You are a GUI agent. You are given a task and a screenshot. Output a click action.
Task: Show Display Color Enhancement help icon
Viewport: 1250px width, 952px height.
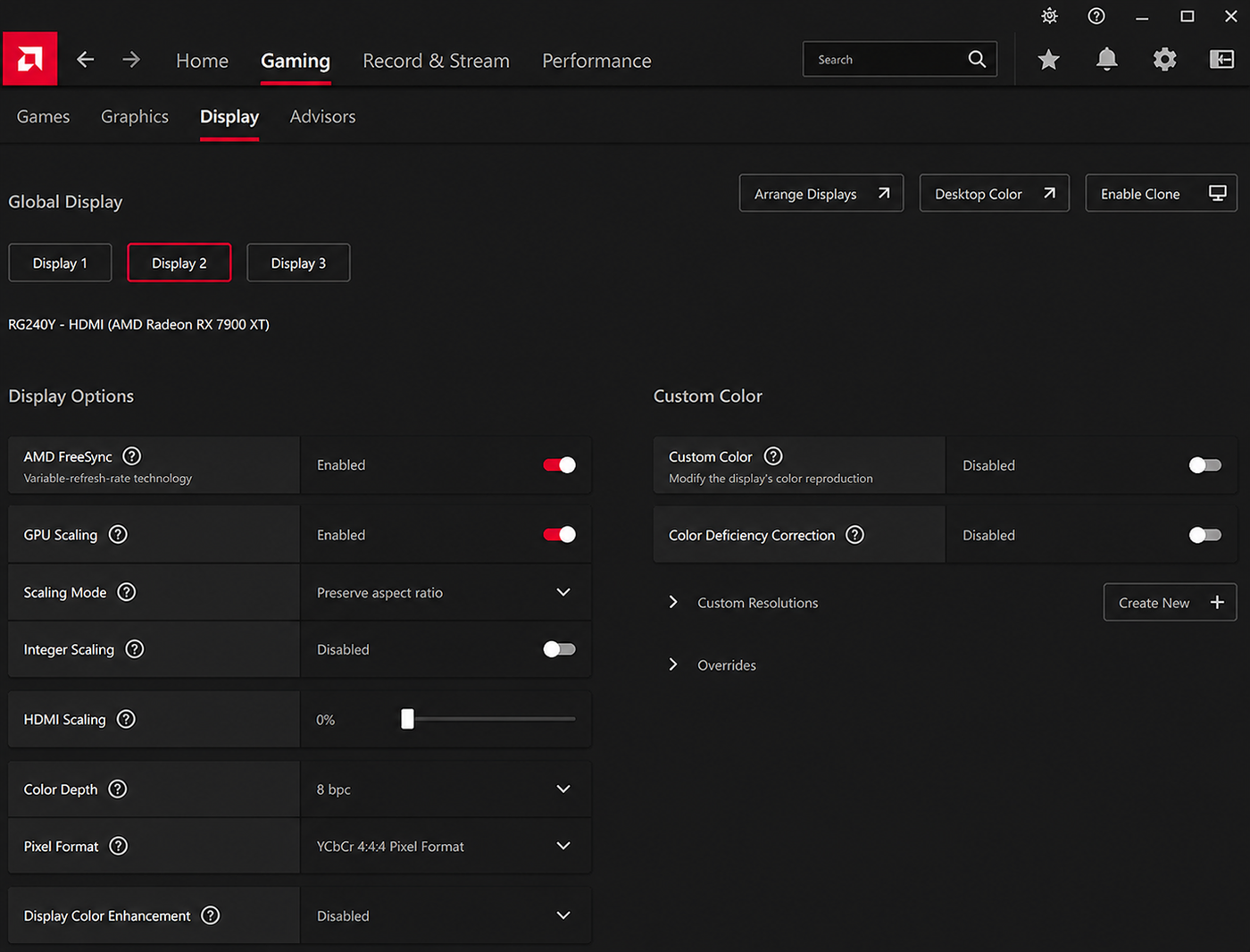tap(211, 915)
